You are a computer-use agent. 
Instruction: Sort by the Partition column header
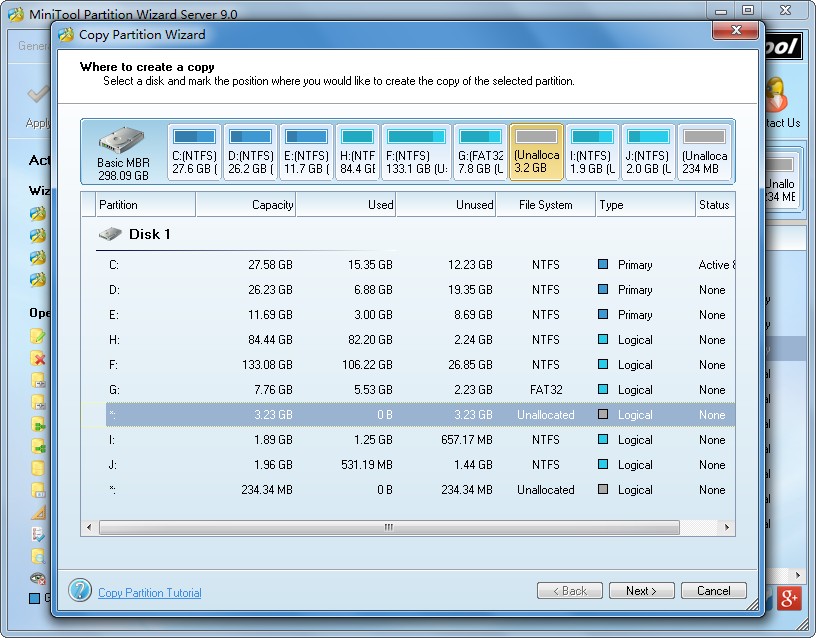point(145,205)
